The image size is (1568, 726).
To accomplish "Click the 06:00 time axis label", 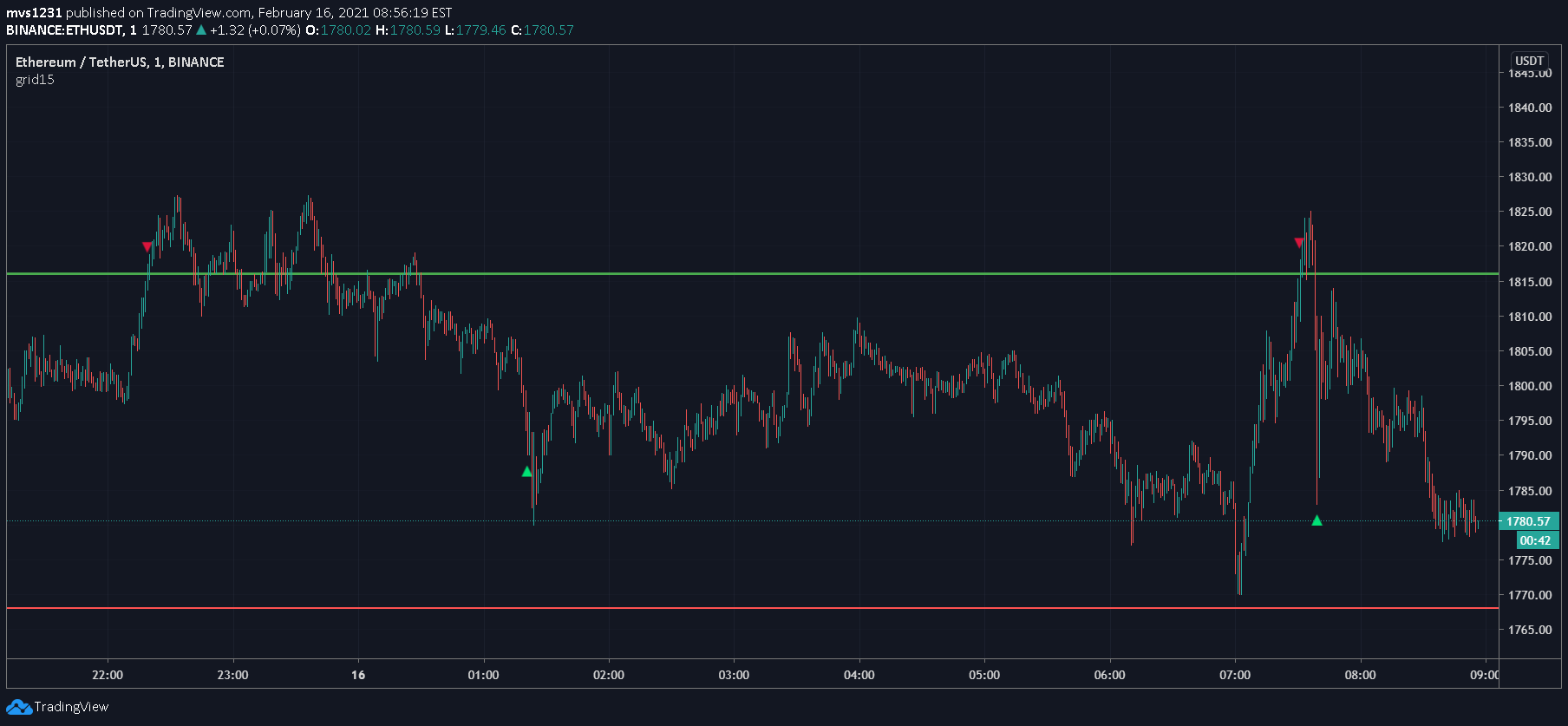I will coord(1109,675).
